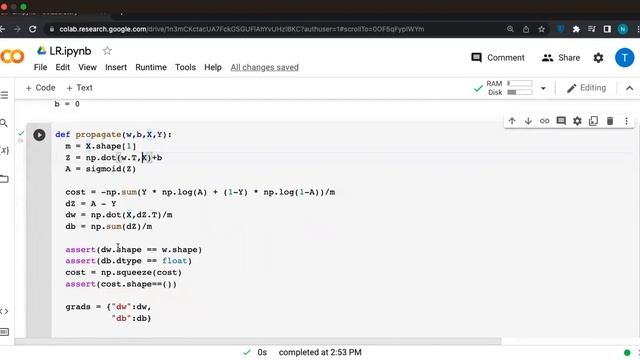Open the Edit menu
Image resolution: width=640 pixels, height=360 pixels.
62,67
